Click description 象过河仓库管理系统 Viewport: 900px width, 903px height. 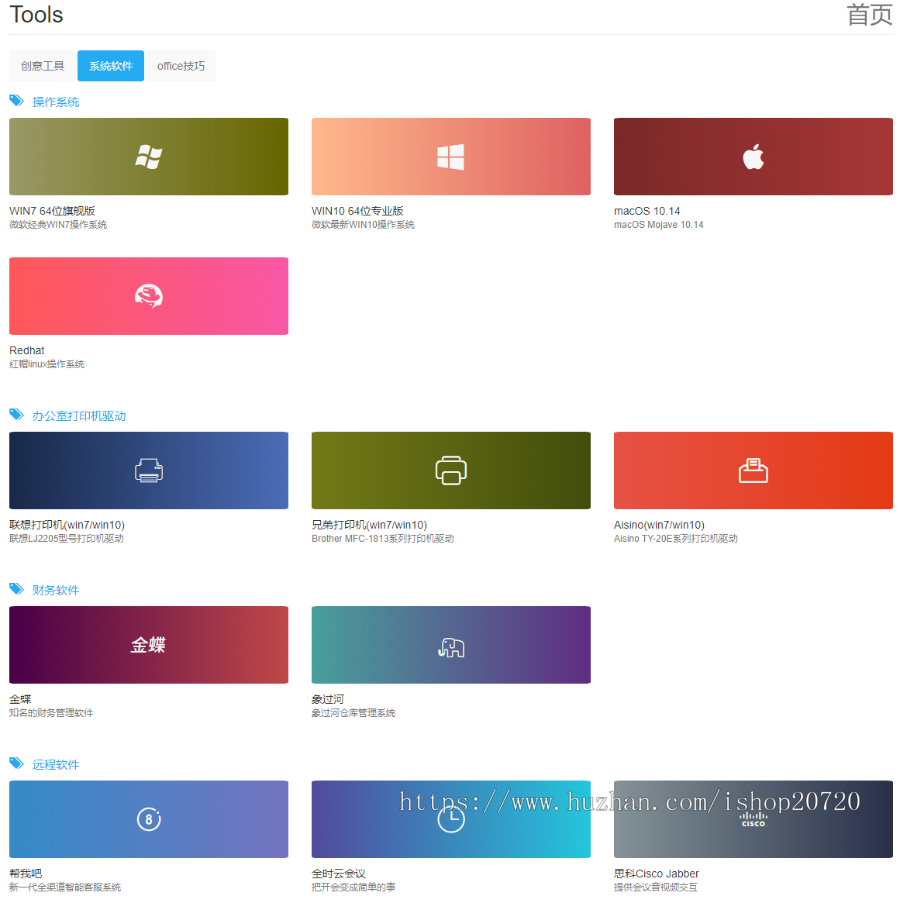(353, 713)
